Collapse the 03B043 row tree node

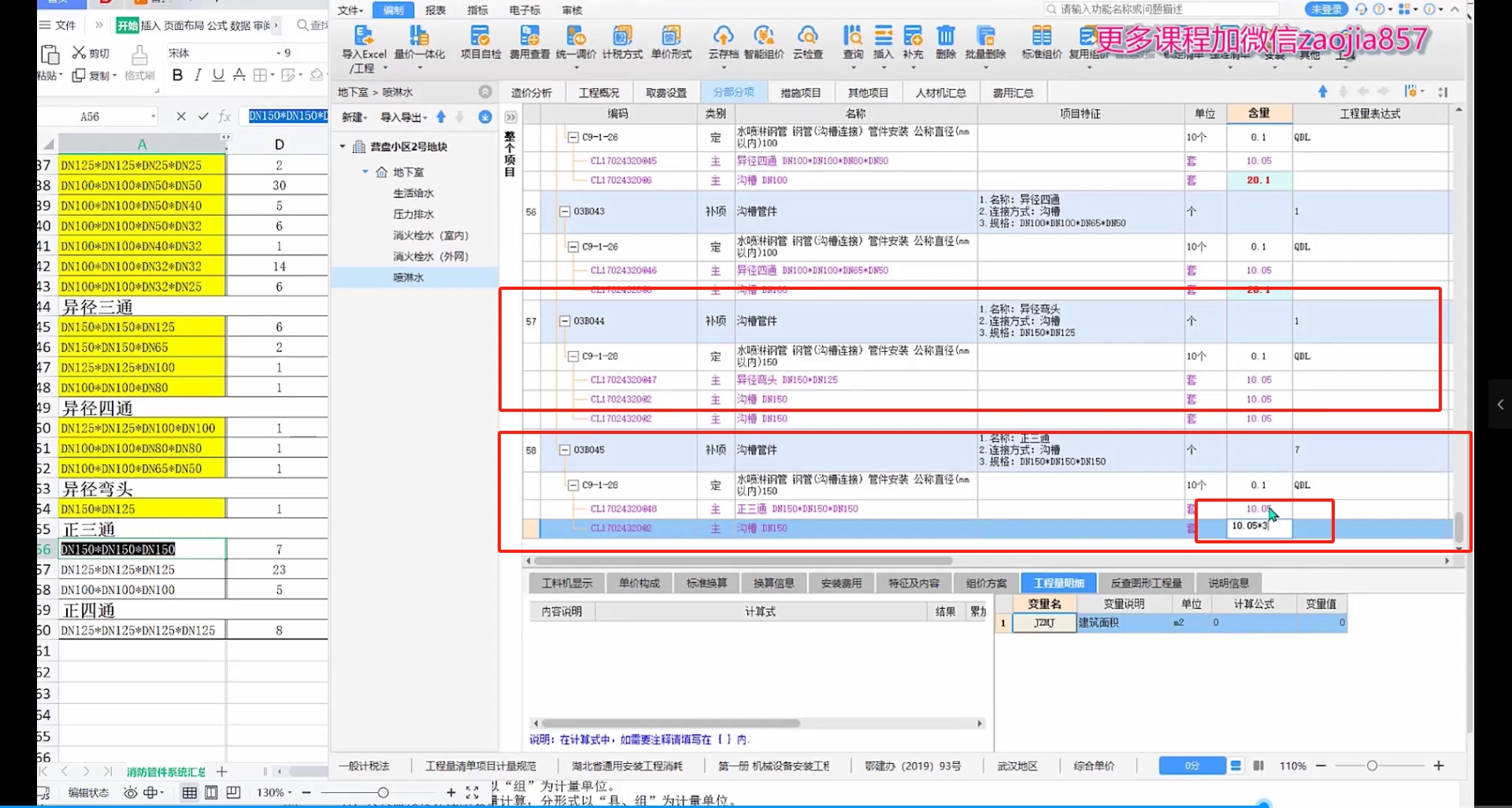(x=565, y=212)
